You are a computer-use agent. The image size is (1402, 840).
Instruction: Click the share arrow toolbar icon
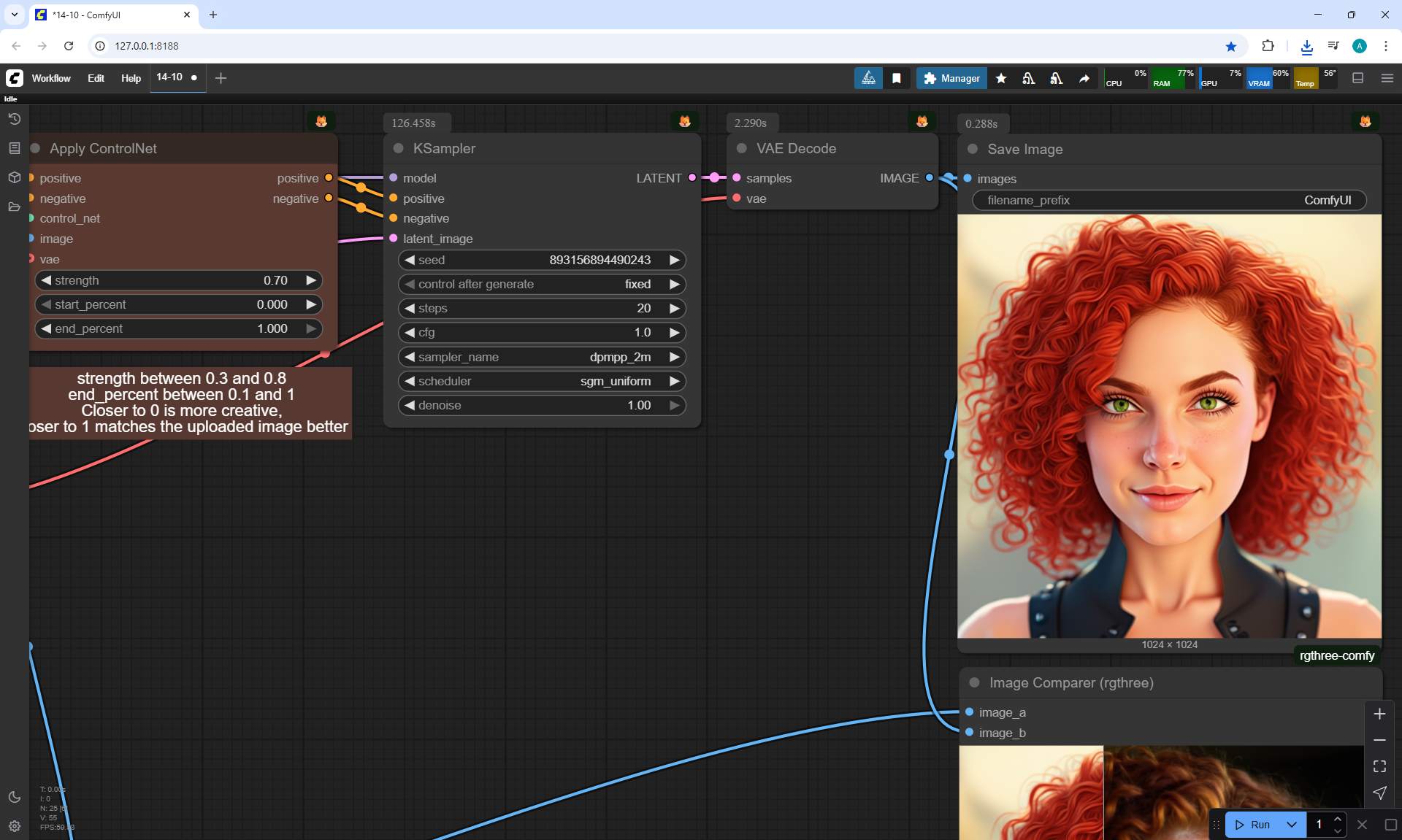[x=1084, y=78]
